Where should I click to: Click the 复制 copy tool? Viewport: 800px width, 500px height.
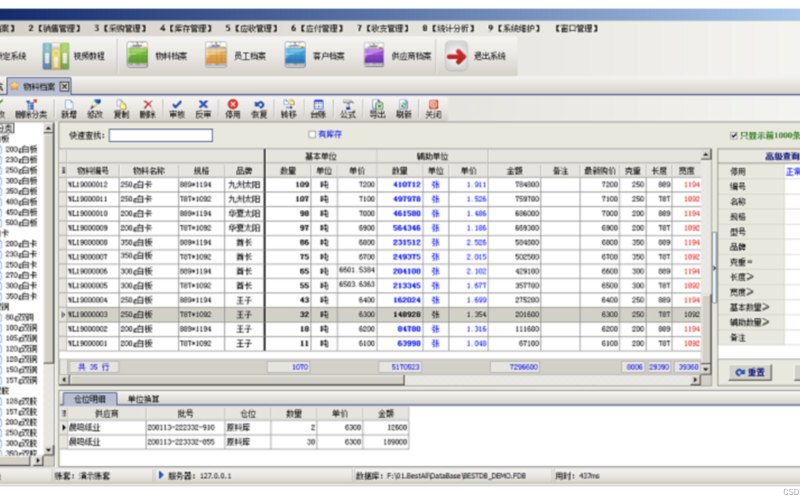121,110
